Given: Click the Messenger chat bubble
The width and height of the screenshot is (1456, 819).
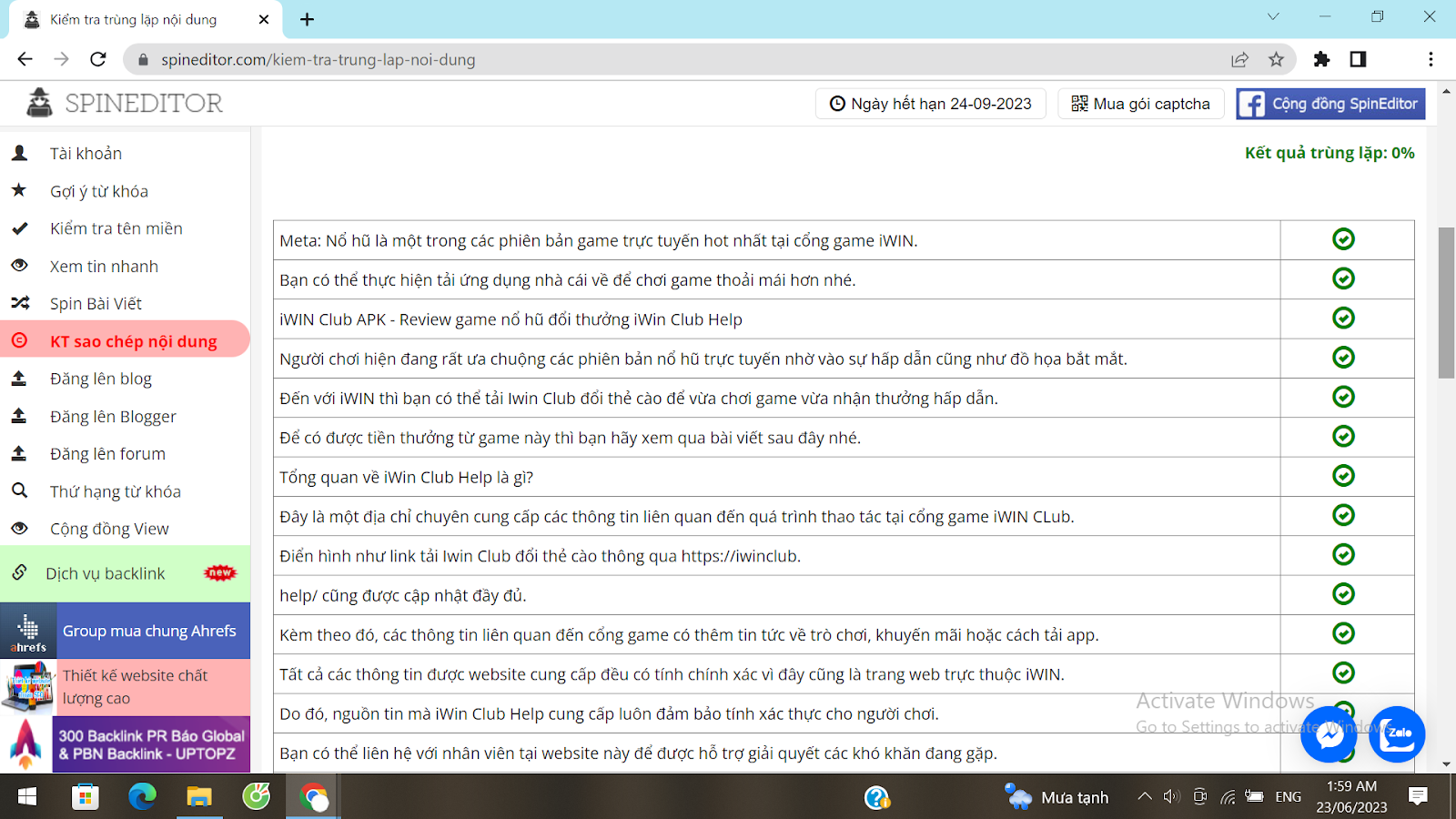Looking at the screenshot, I should 1329,734.
